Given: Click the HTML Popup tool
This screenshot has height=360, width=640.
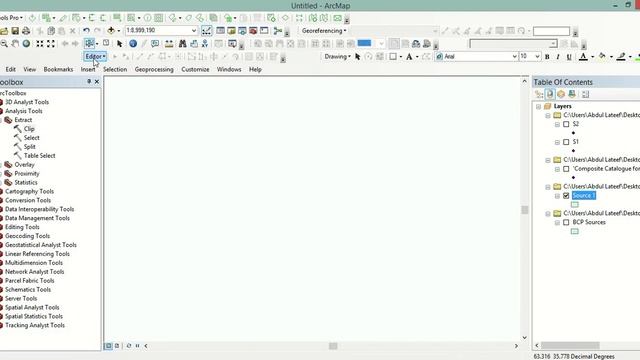Looking at the screenshot, I should [x=155, y=44].
